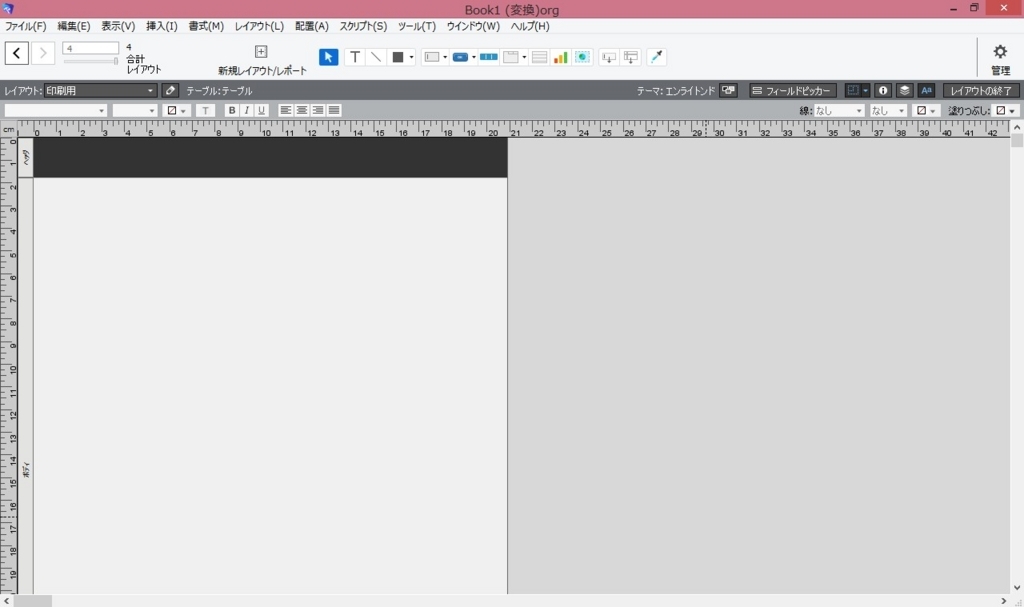Toggle the screen stencil icon
The width and height of the screenshot is (1024, 607).
(853, 91)
